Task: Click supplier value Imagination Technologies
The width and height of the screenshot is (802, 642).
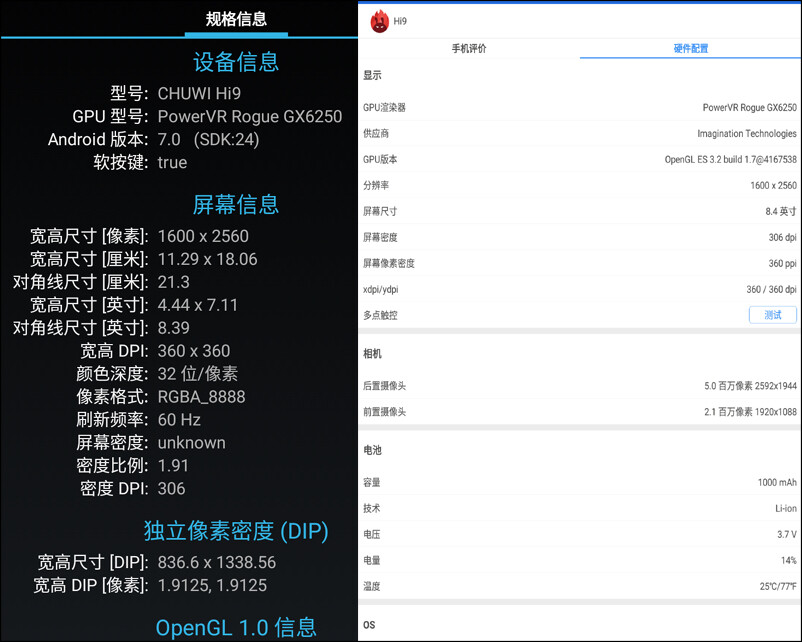Action: (747, 134)
